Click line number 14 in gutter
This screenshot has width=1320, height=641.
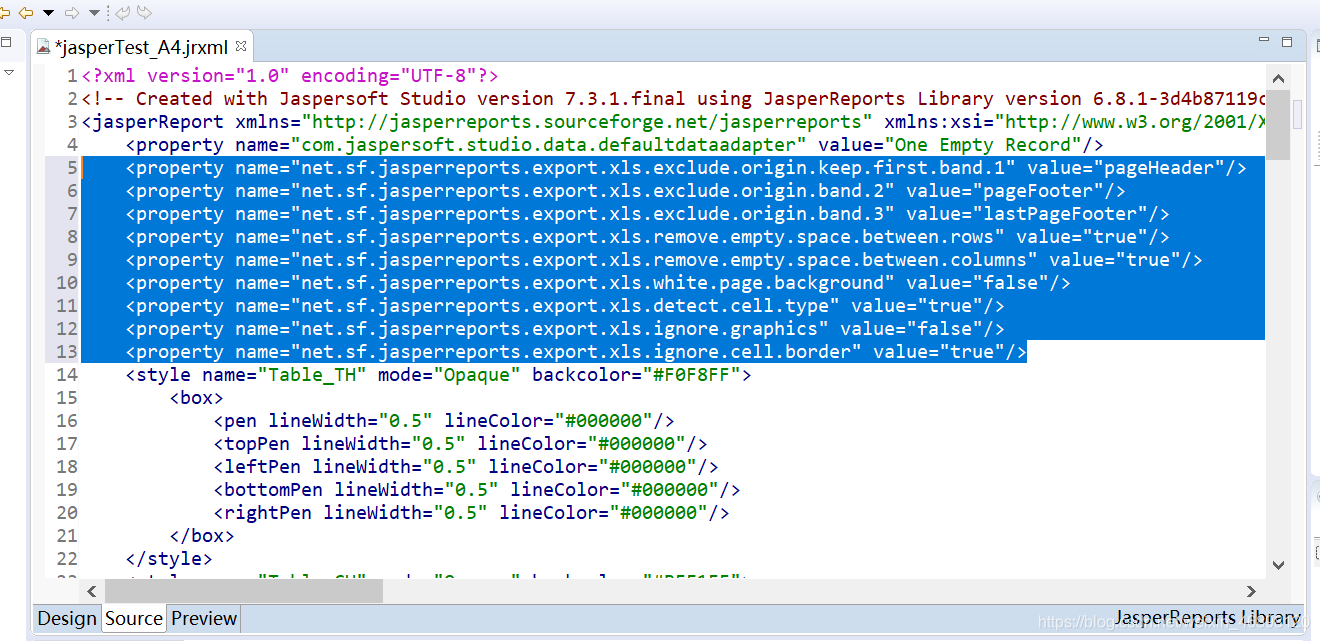pos(67,375)
